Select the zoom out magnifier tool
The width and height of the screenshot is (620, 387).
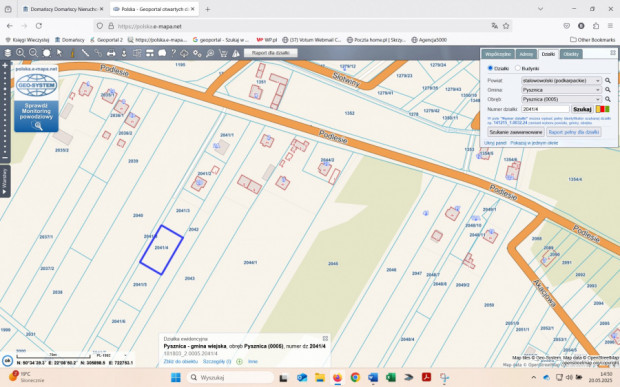[33, 53]
